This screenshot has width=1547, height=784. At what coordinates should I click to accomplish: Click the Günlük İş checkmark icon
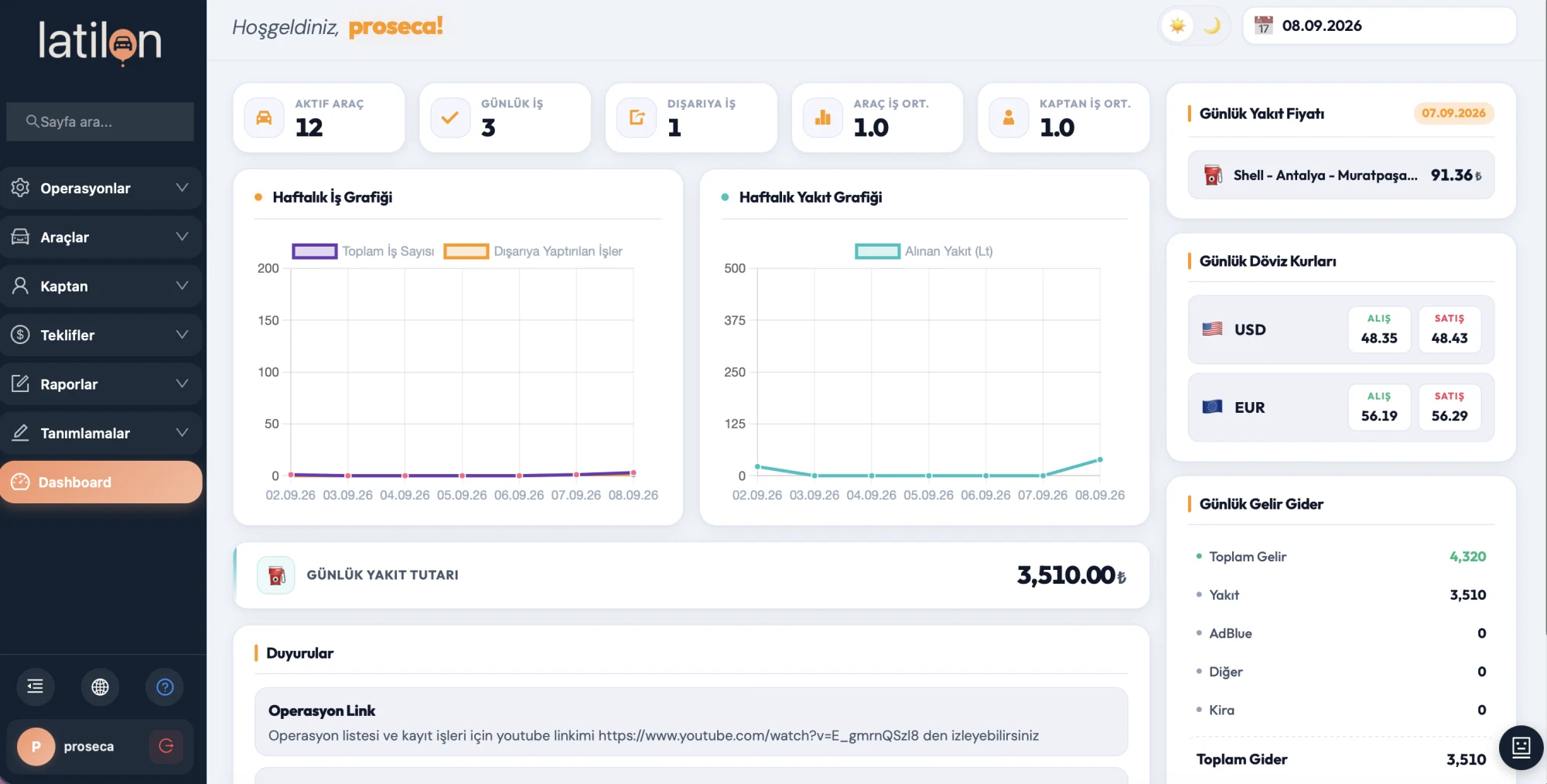[450, 118]
